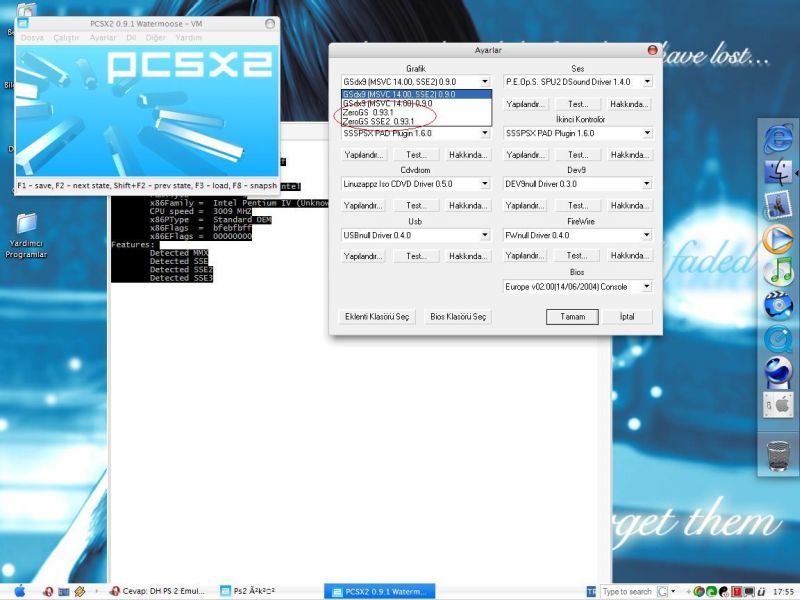Click the Bios Klasörü Seç button
800x600 pixels.
[458, 317]
